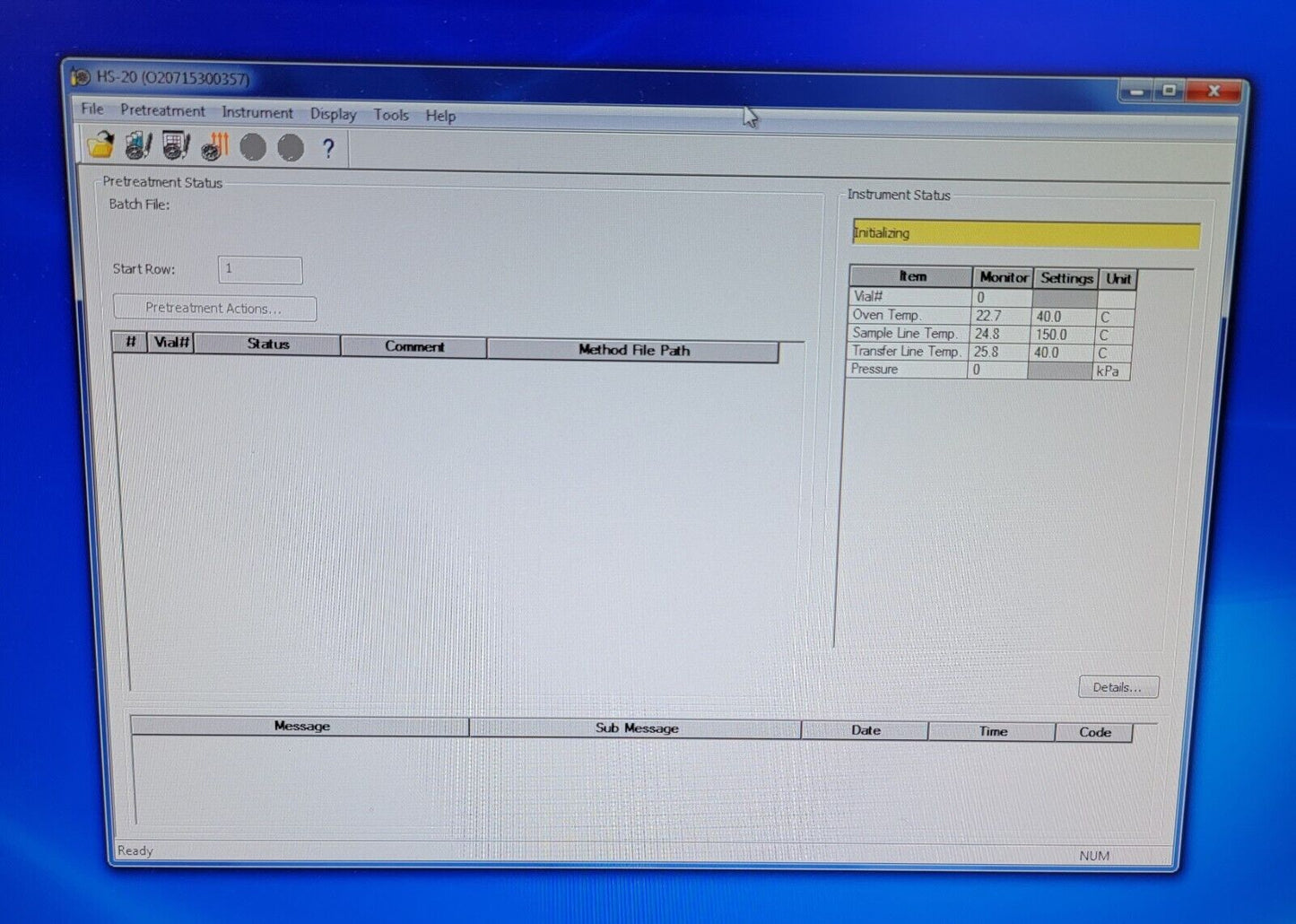This screenshot has height=924, width=1296.
Task: Click the first gray circle toolbar button
Action: point(253,147)
